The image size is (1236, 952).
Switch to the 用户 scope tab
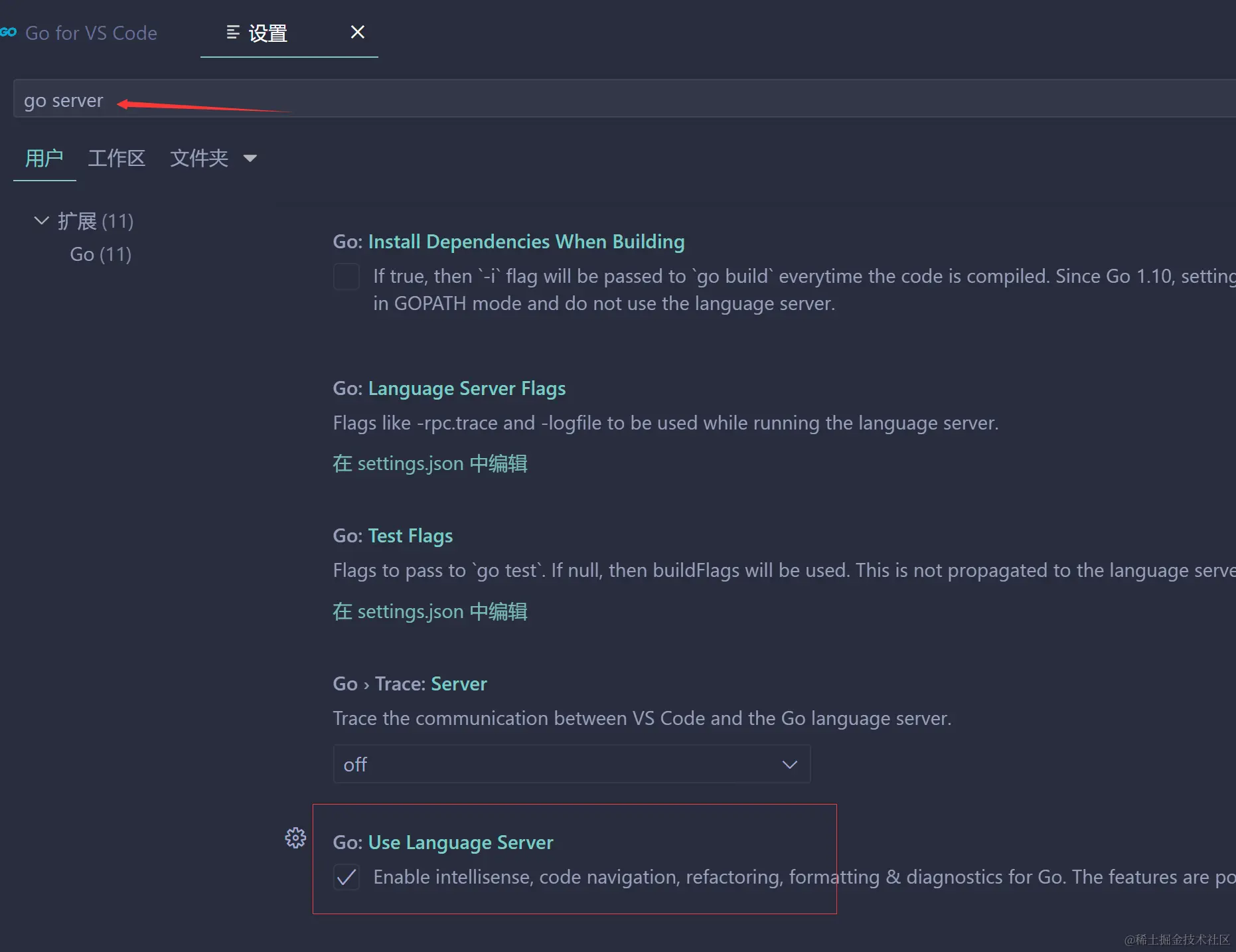click(44, 158)
